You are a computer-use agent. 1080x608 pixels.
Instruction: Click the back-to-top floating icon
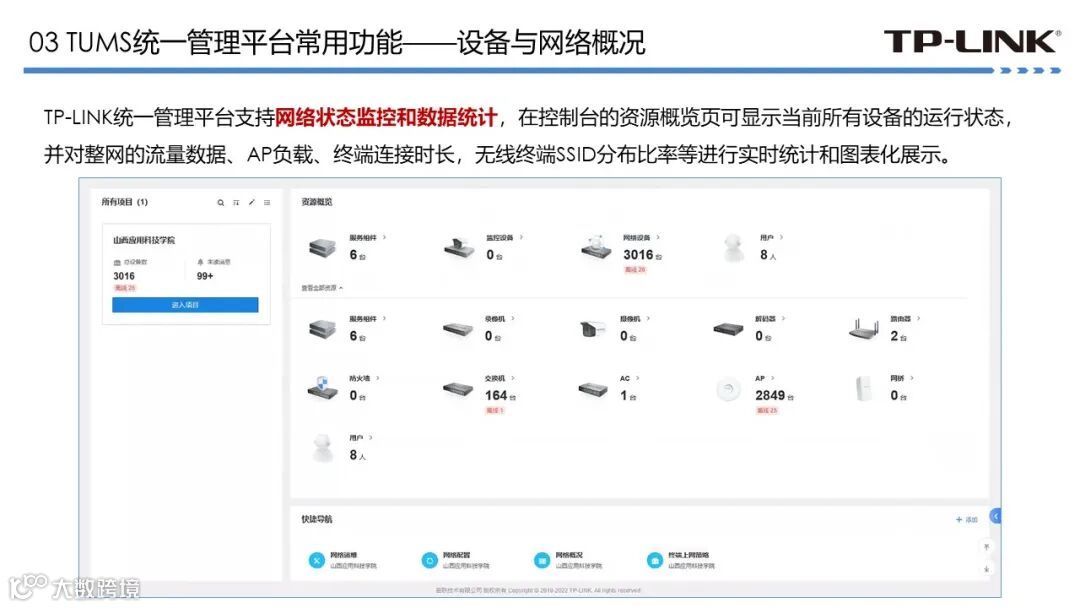(x=986, y=547)
